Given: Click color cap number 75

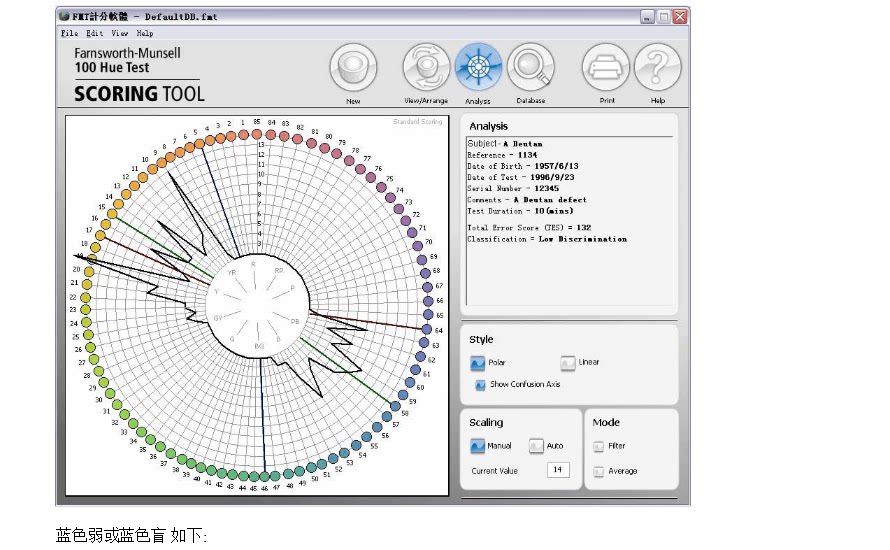Looking at the screenshot, I should 381,188.
